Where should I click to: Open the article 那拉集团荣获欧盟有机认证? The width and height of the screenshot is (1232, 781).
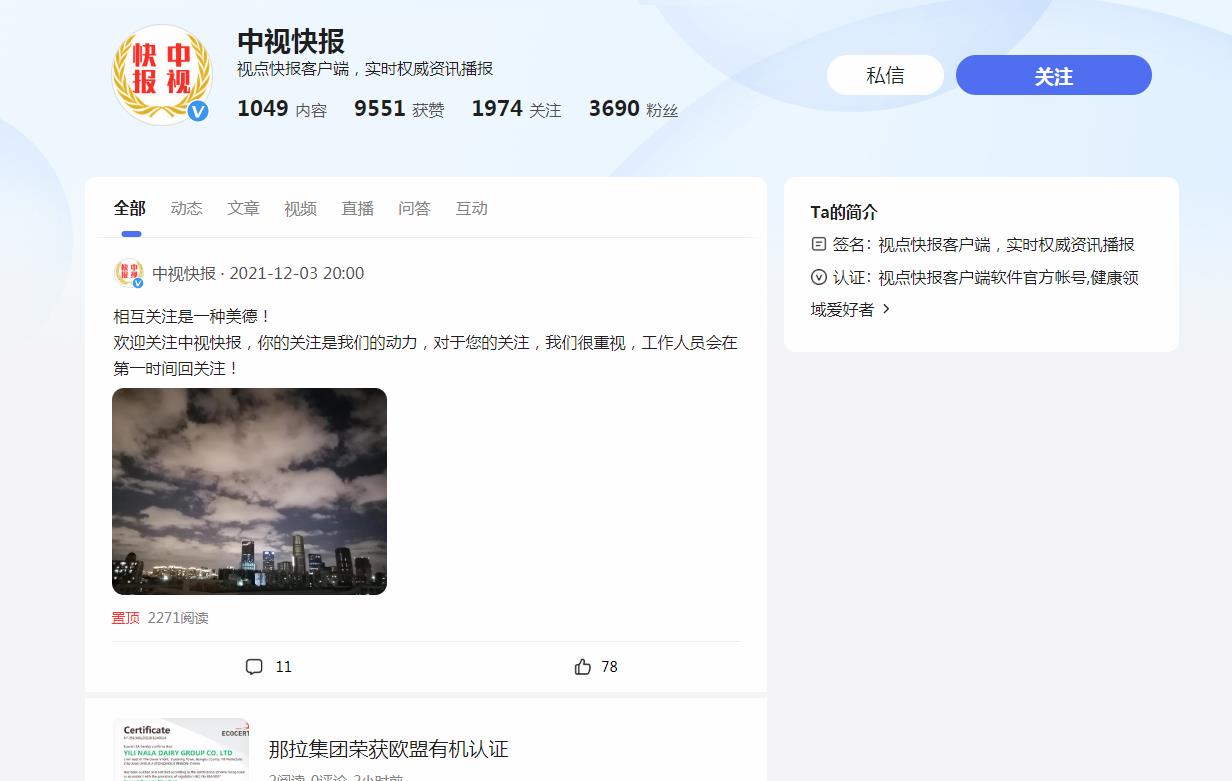point(389,749)
